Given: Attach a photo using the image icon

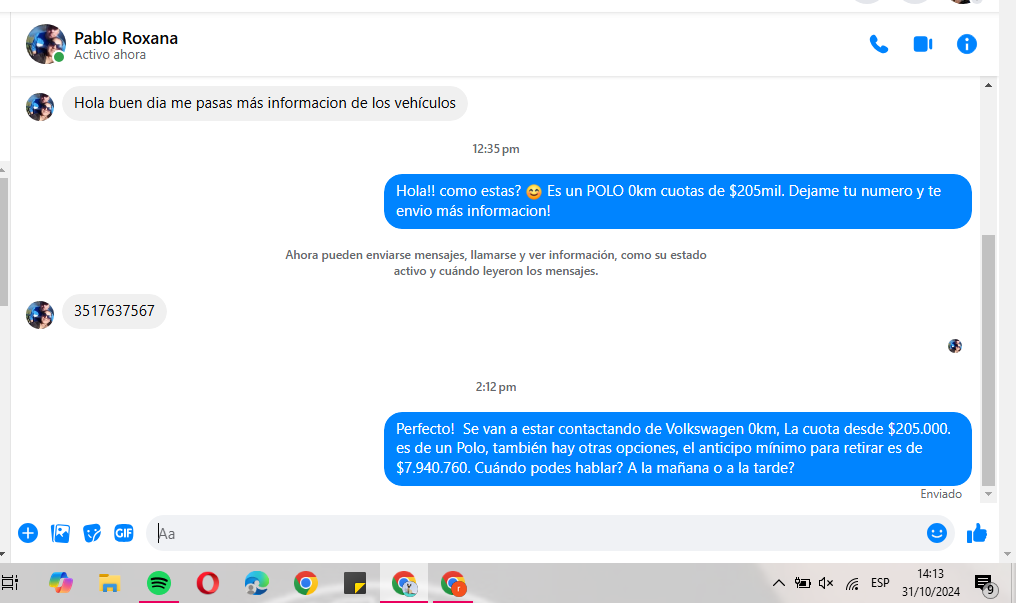Looking at the screenshot, I should [60, 533].
